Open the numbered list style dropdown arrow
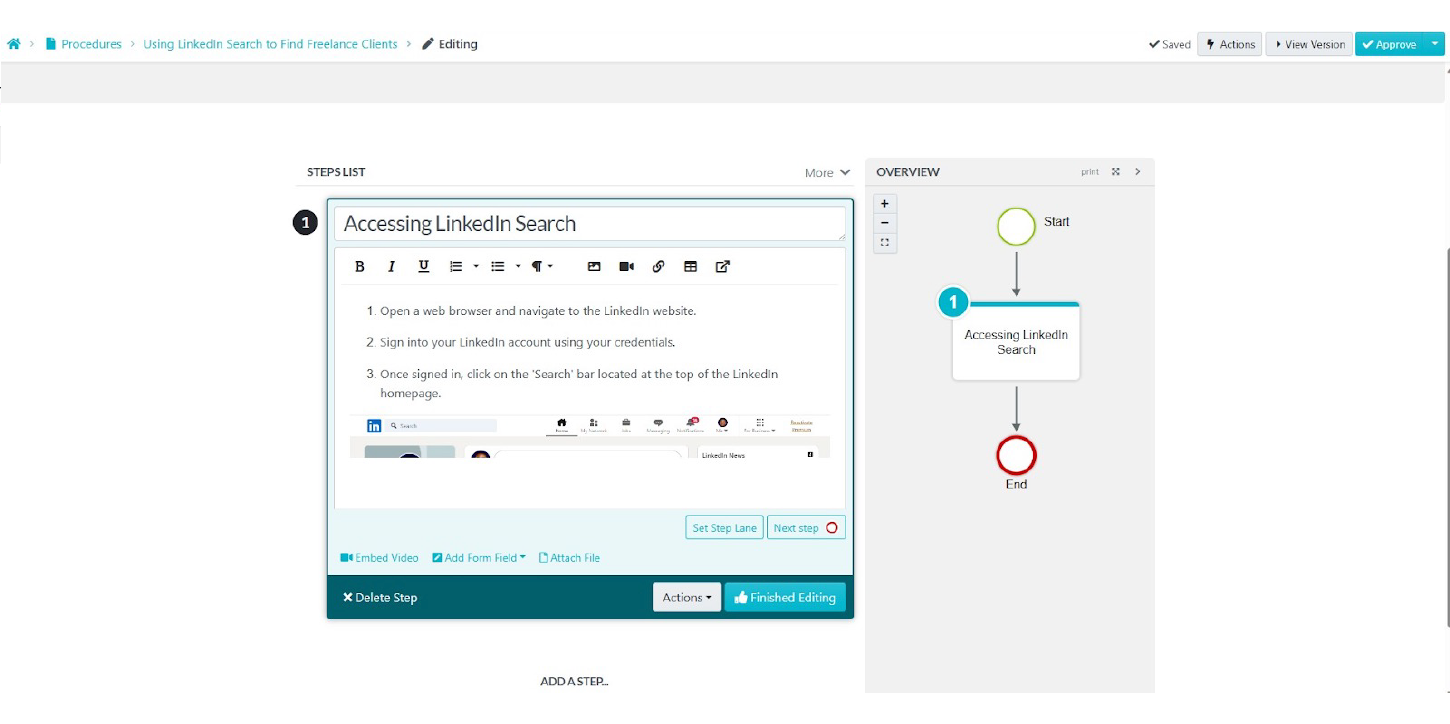 coord(476,267)
